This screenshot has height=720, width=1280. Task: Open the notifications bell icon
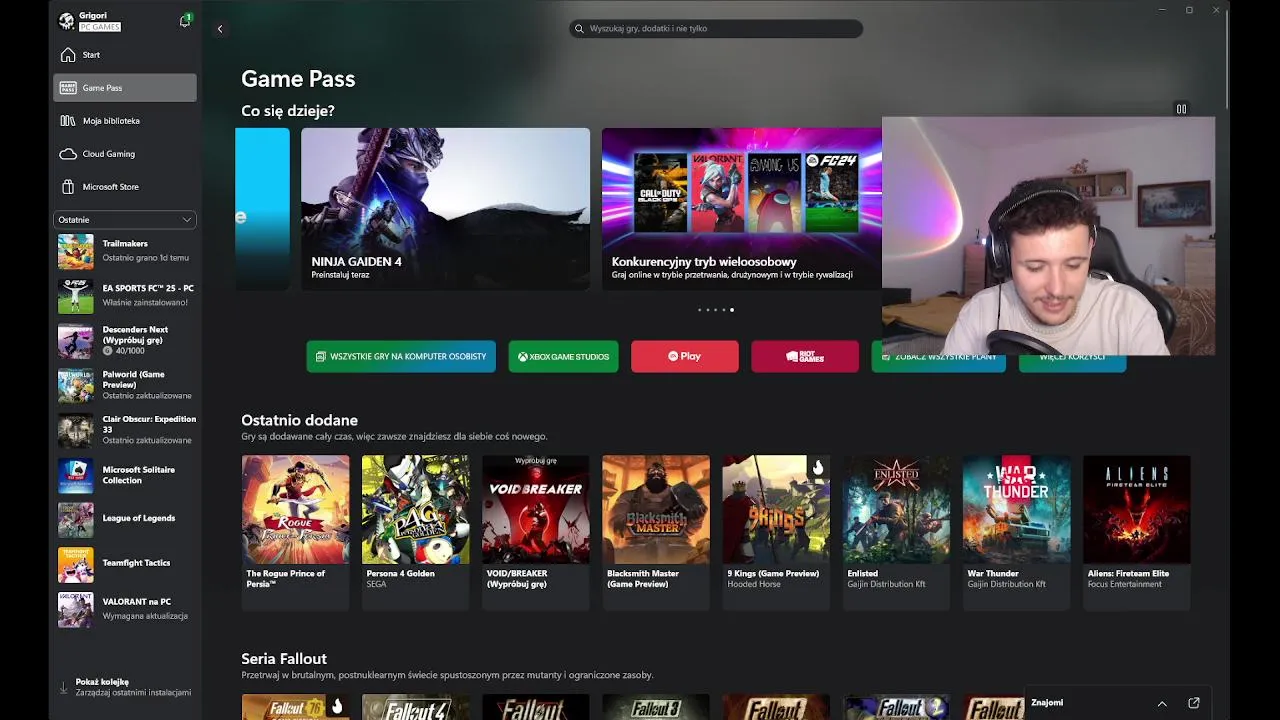[x=185, y=21]
